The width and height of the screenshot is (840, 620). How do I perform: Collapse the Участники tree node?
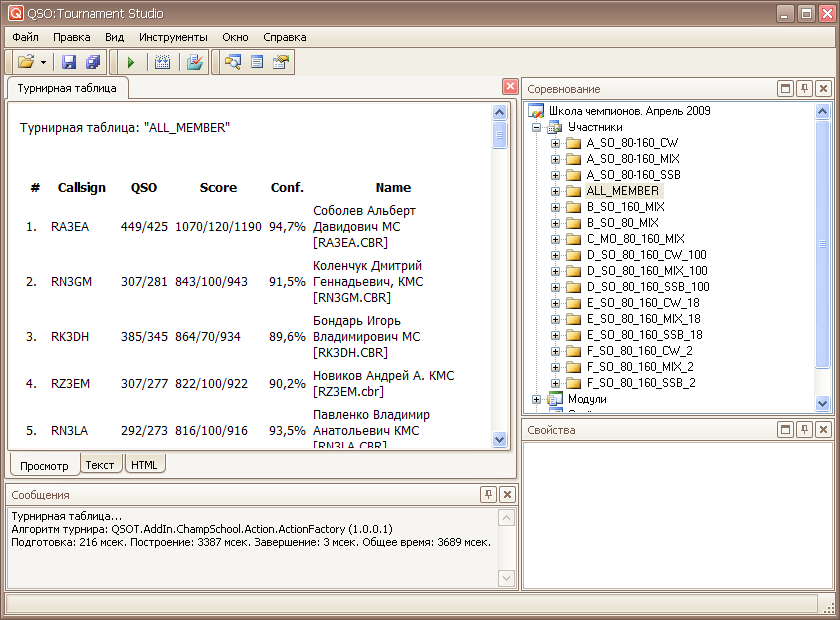coord(537,127)
